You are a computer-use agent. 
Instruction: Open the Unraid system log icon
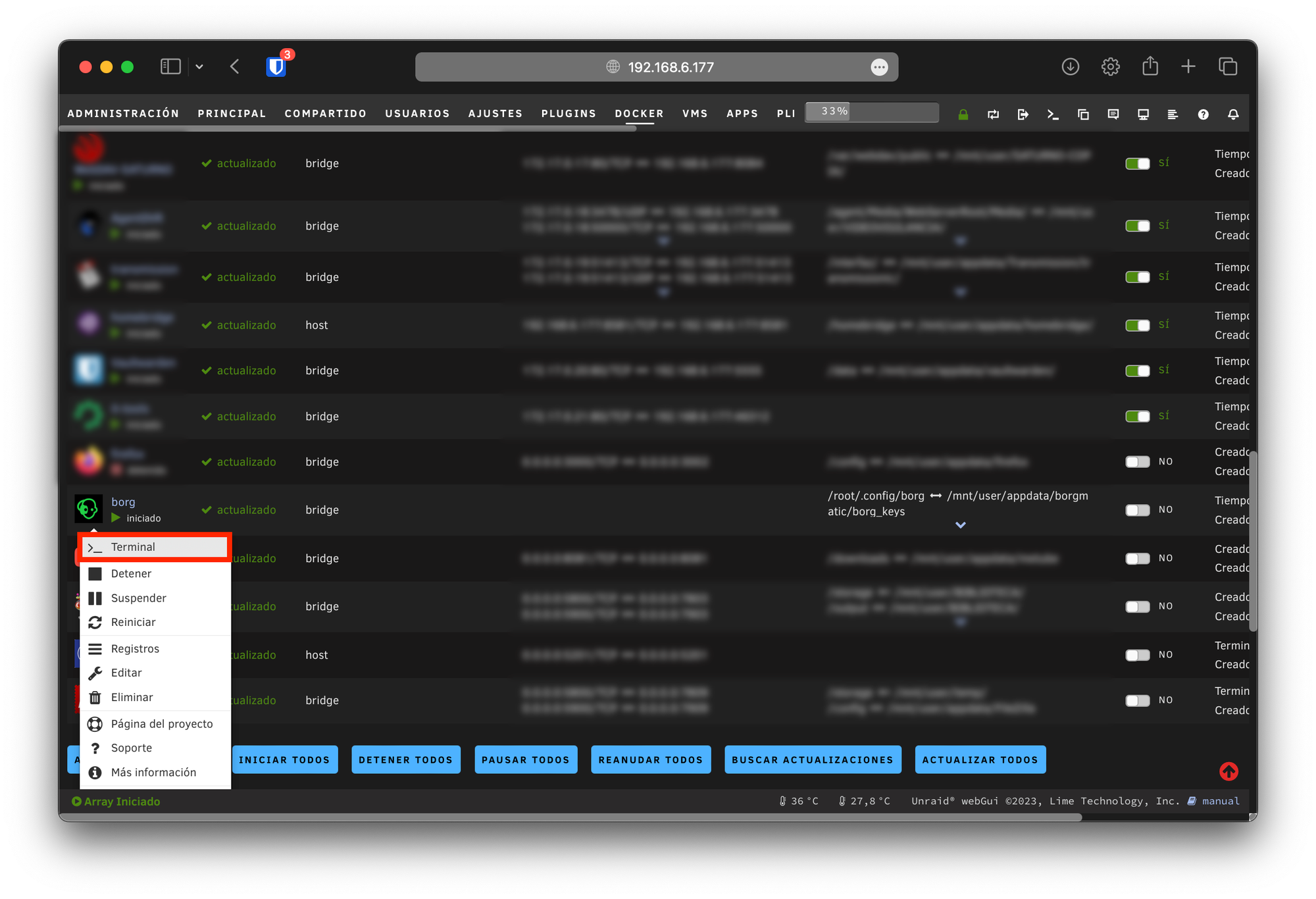[1173, 115]
